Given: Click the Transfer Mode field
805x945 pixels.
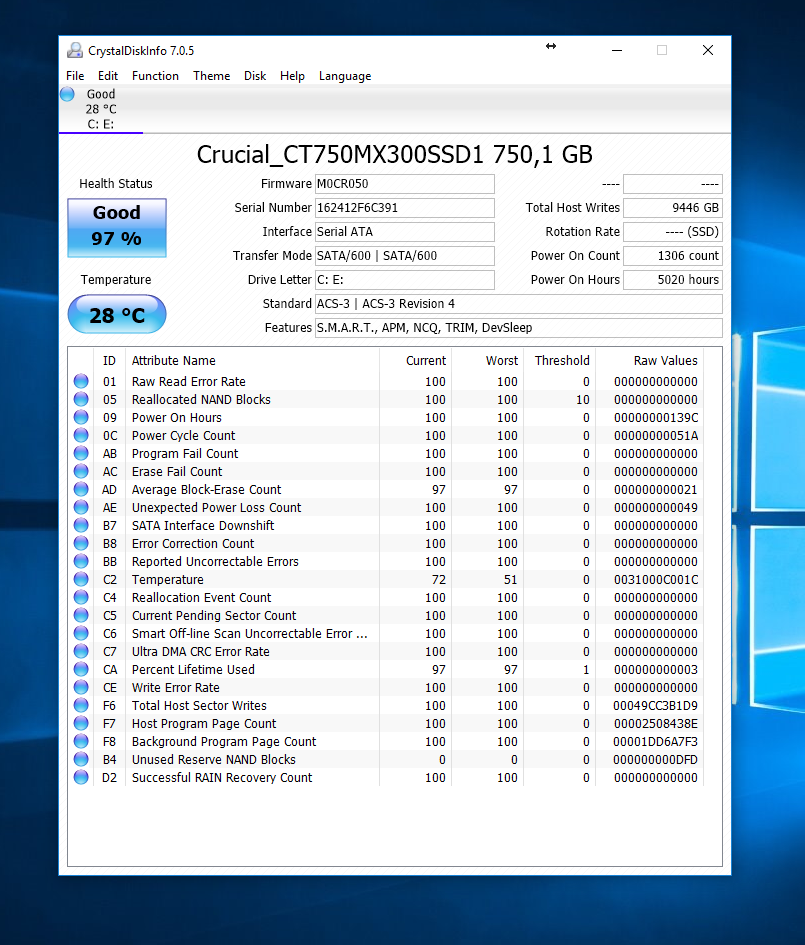Looking at the screenshot, I should pyautogui.click(x=404, y=256).
